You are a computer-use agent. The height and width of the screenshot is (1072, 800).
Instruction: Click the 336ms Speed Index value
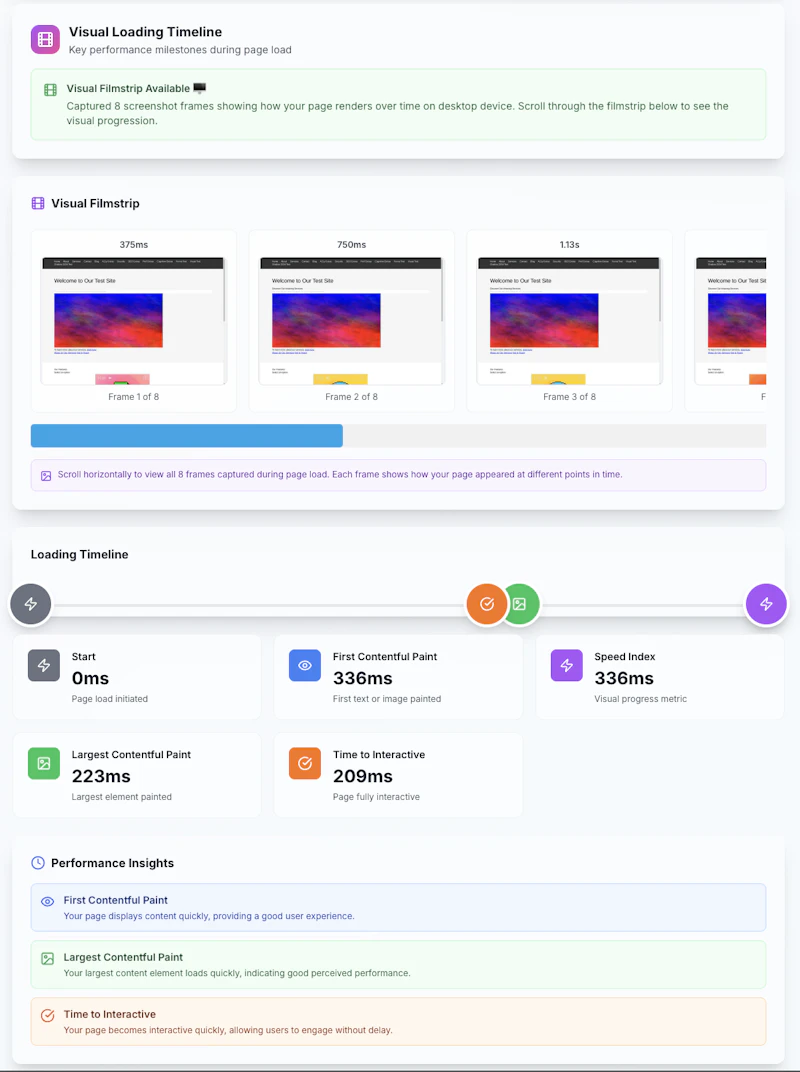pos(624,678)
